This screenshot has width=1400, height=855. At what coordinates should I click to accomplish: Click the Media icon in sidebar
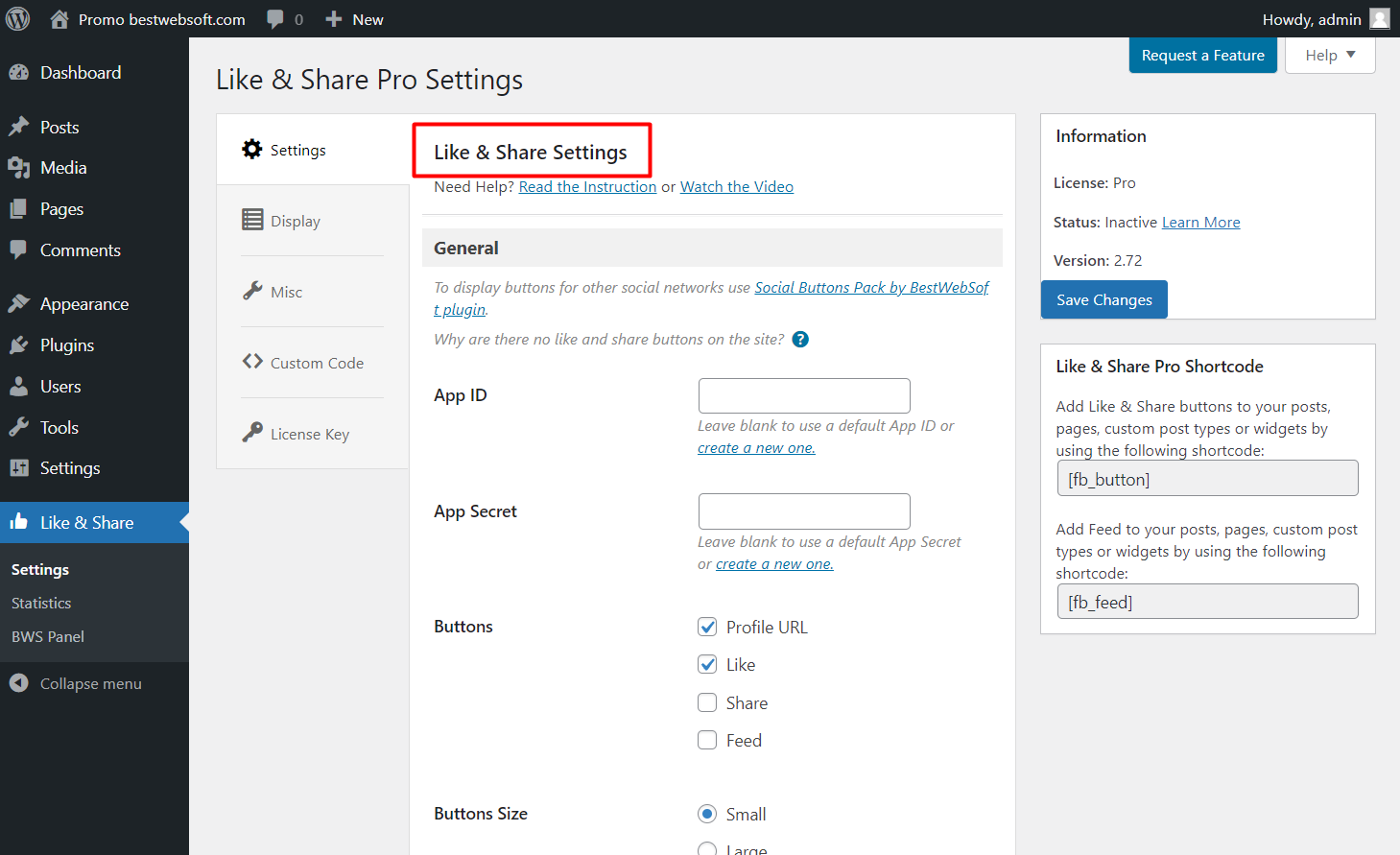(18, 168)
